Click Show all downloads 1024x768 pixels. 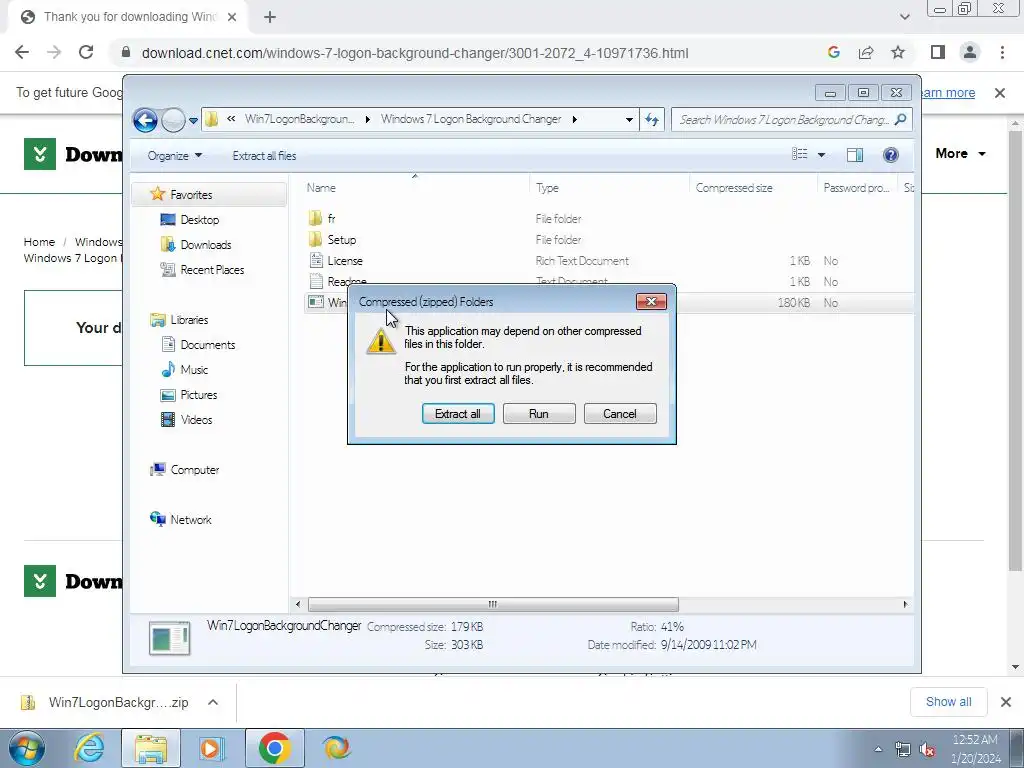(x=948, y=702)
